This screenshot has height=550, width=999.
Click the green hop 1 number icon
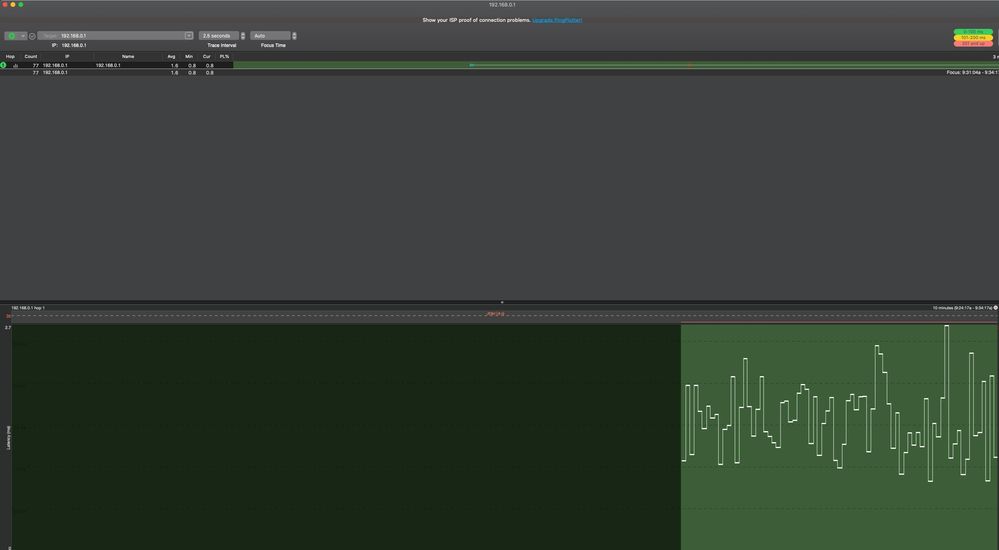tap(4, 65)
